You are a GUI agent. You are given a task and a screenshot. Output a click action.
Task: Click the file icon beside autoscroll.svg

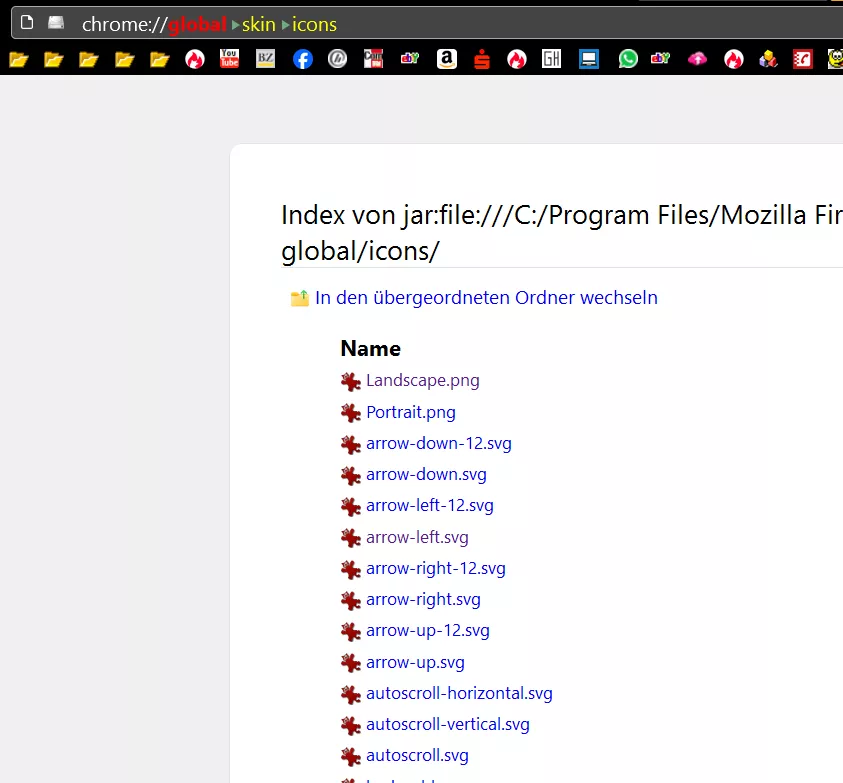(351, 757)
